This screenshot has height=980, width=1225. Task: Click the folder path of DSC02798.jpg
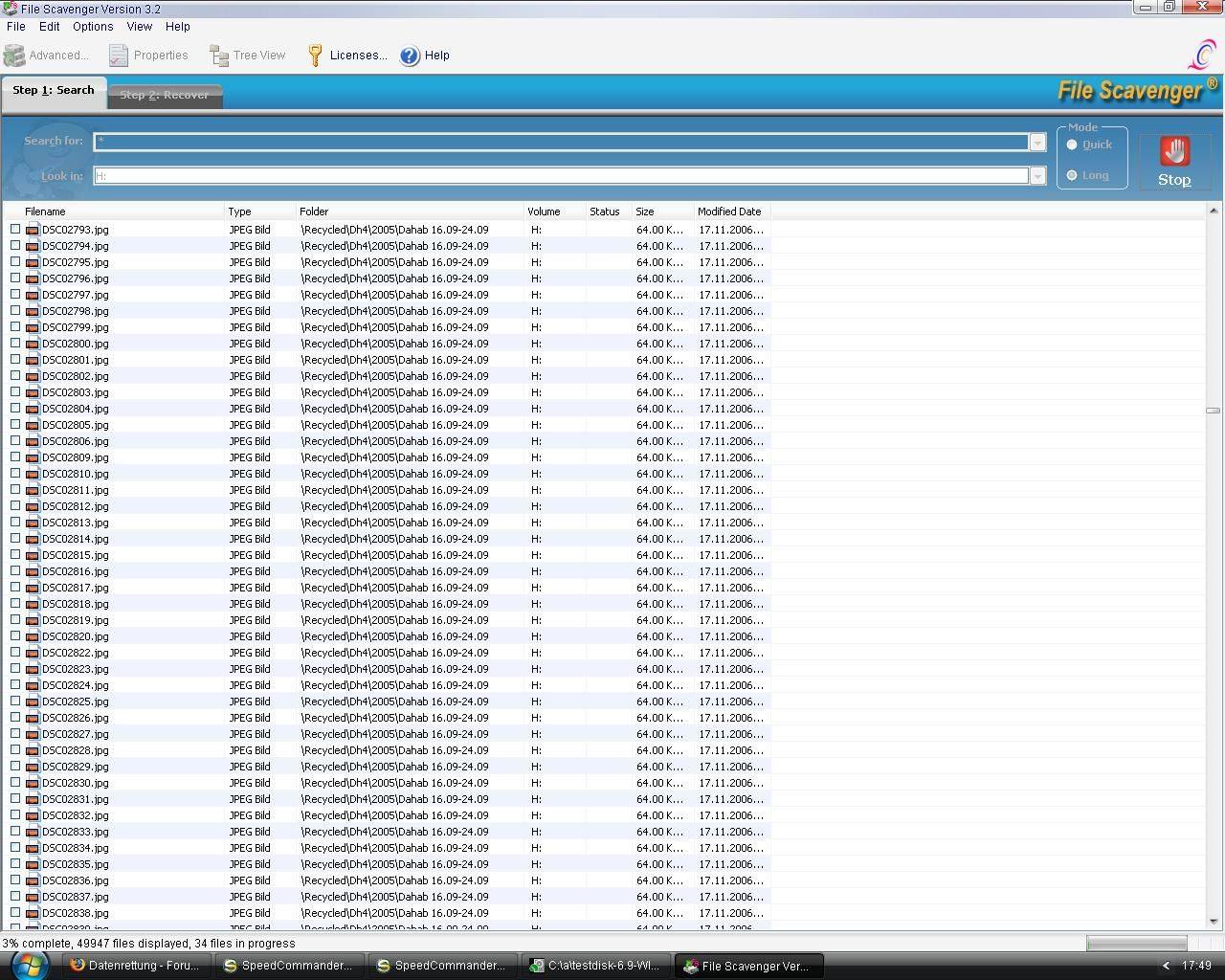point(394,311)
